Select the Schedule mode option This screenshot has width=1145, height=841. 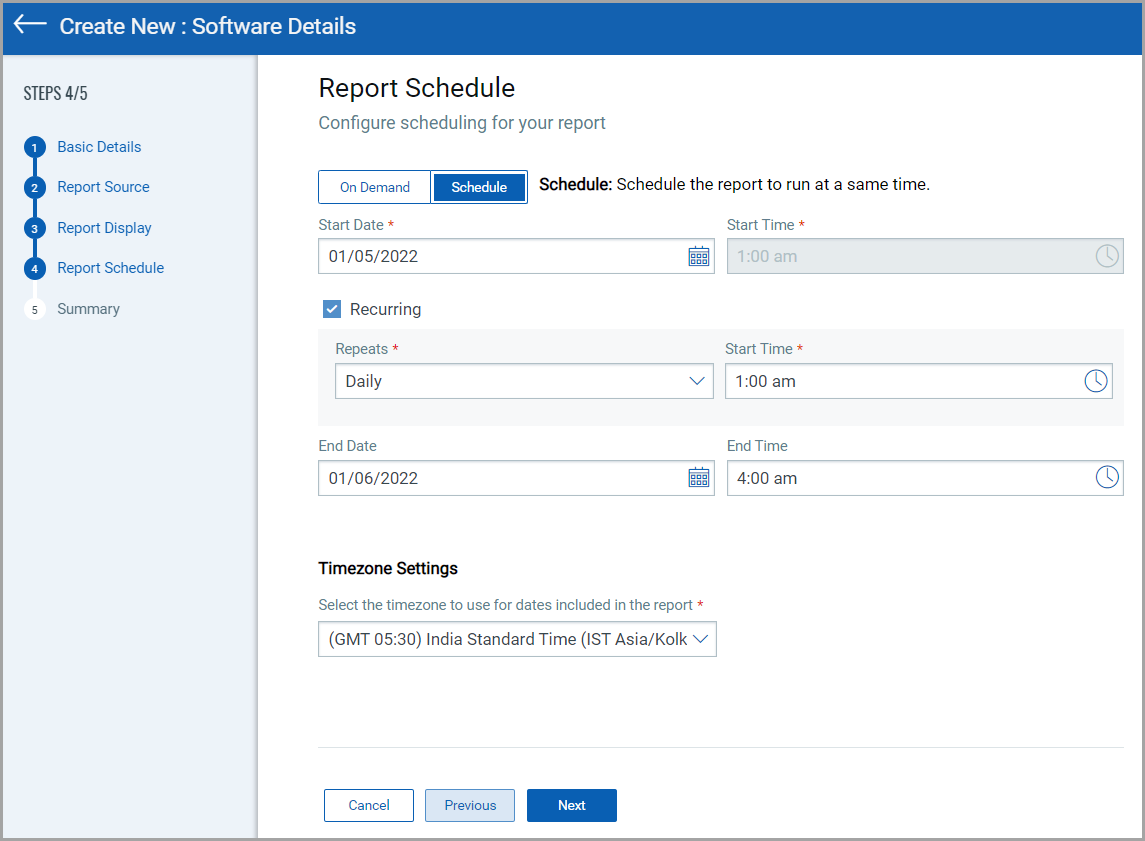click(479, 187)
